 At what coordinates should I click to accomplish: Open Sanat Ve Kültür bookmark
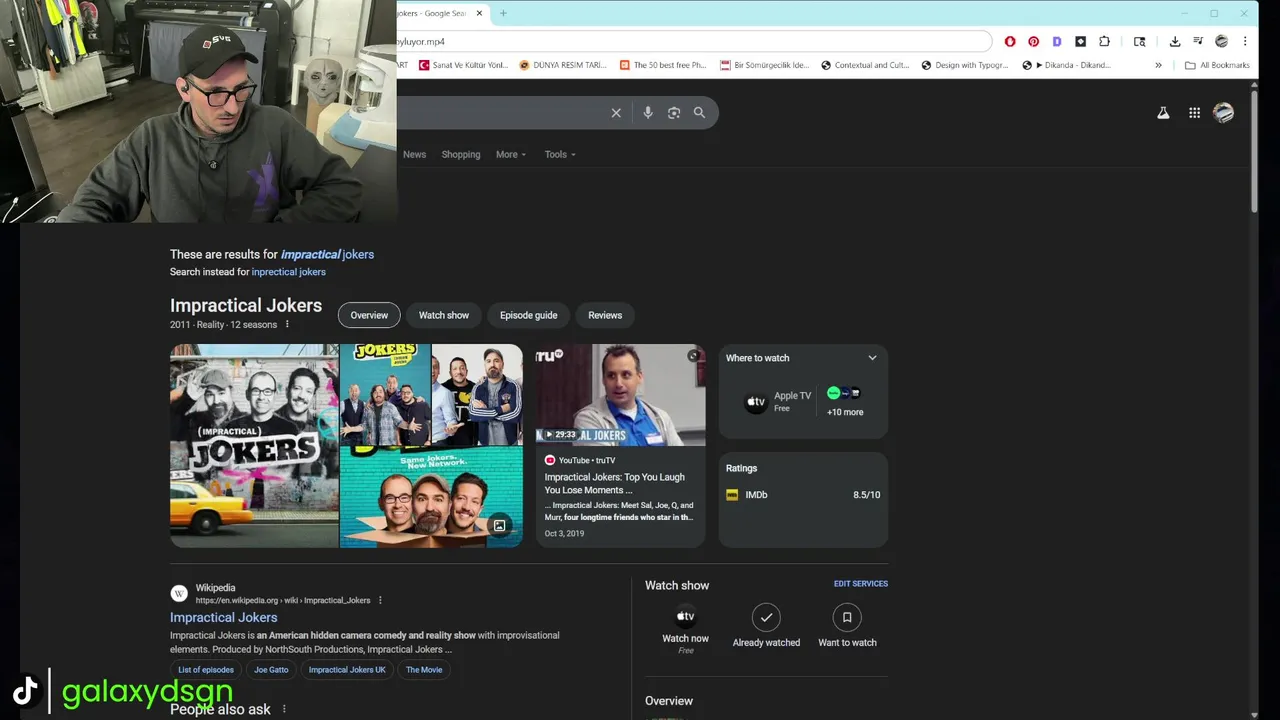point(463,65)
